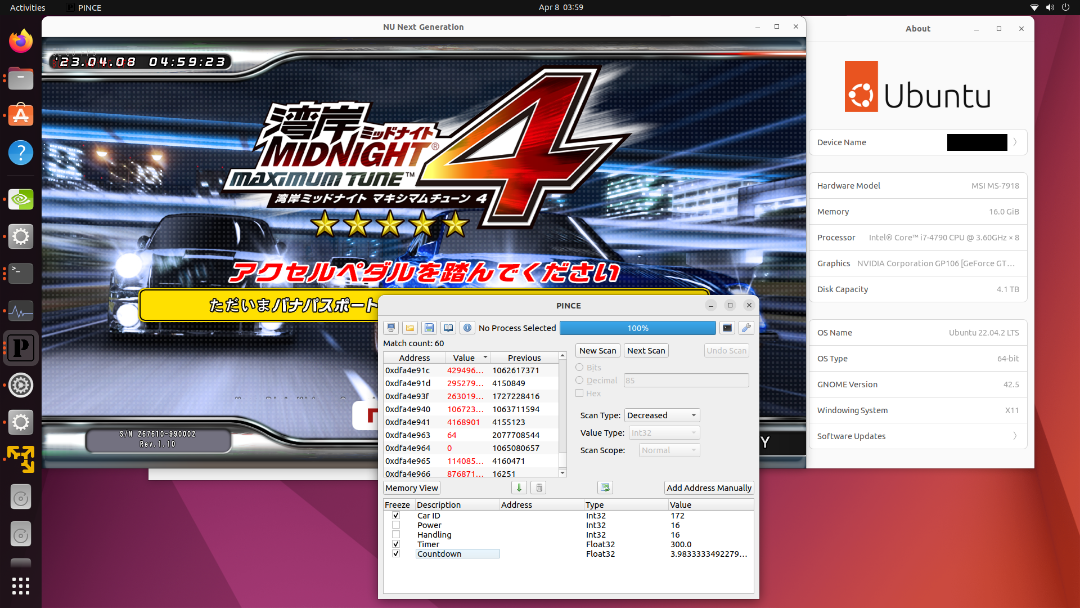Toggle the Hex checkbox
The width and height of the screenshot is (1080, 608).
click(x=579, y=393)
